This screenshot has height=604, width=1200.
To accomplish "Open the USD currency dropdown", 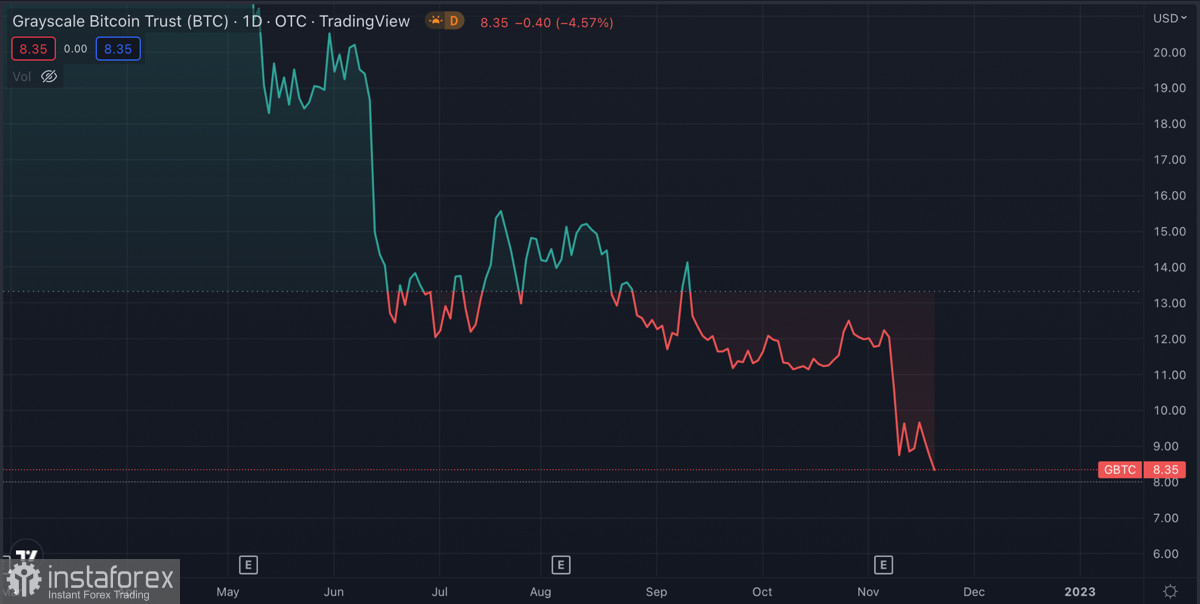I will pos(1168,18).
